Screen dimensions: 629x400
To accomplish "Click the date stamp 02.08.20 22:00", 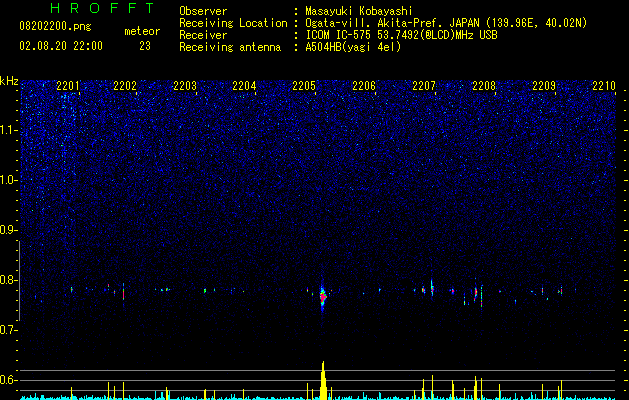I will point(61,46).
